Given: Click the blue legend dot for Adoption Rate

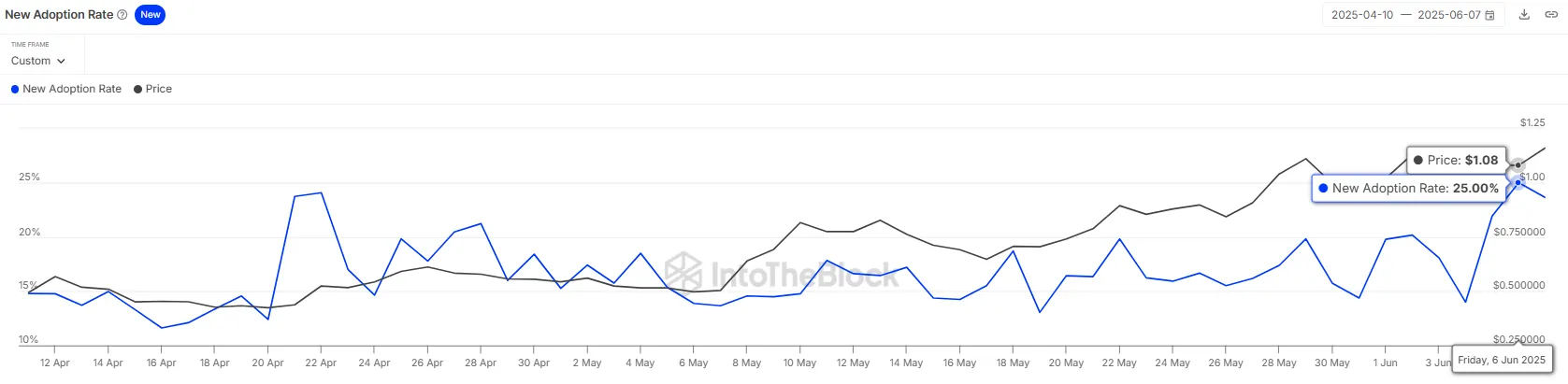Looking at the screenshot, I should (x=15, y=90).
